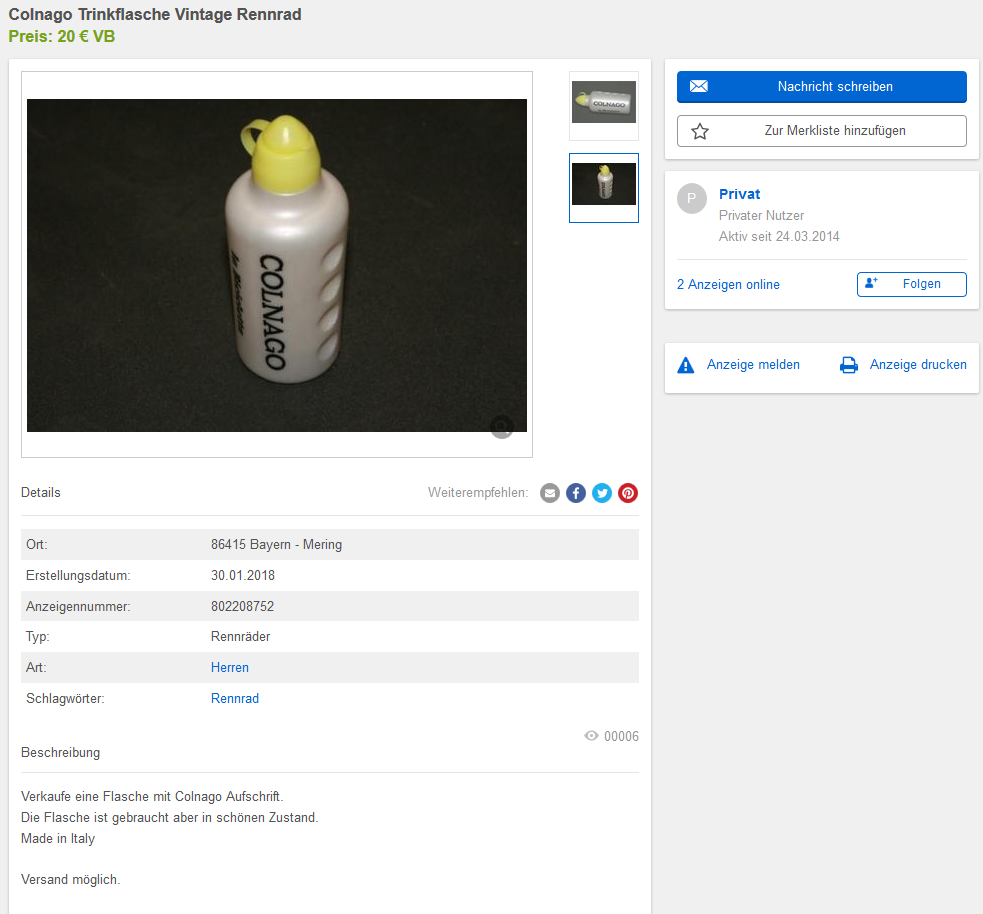Share the listing by email icon
The image size is (983, 914).
pos(550,493)
